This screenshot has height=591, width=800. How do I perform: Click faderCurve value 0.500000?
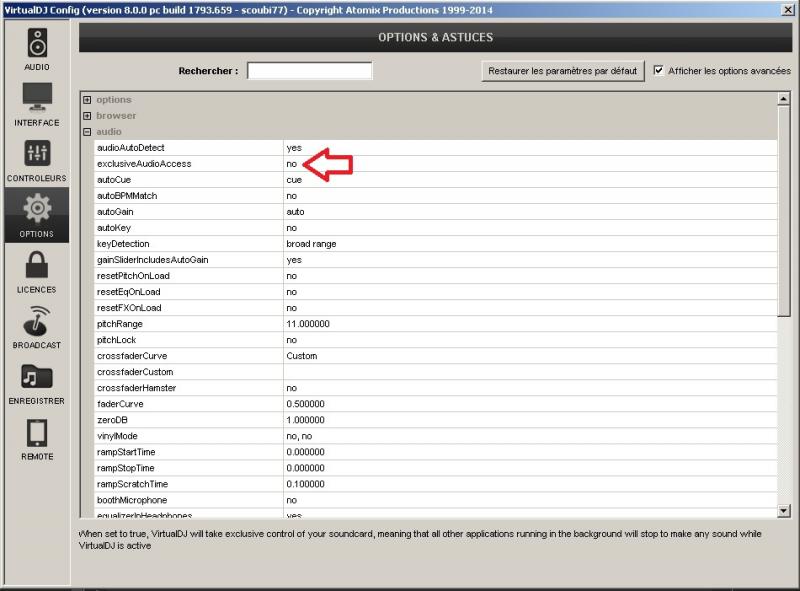click(305, 404)
